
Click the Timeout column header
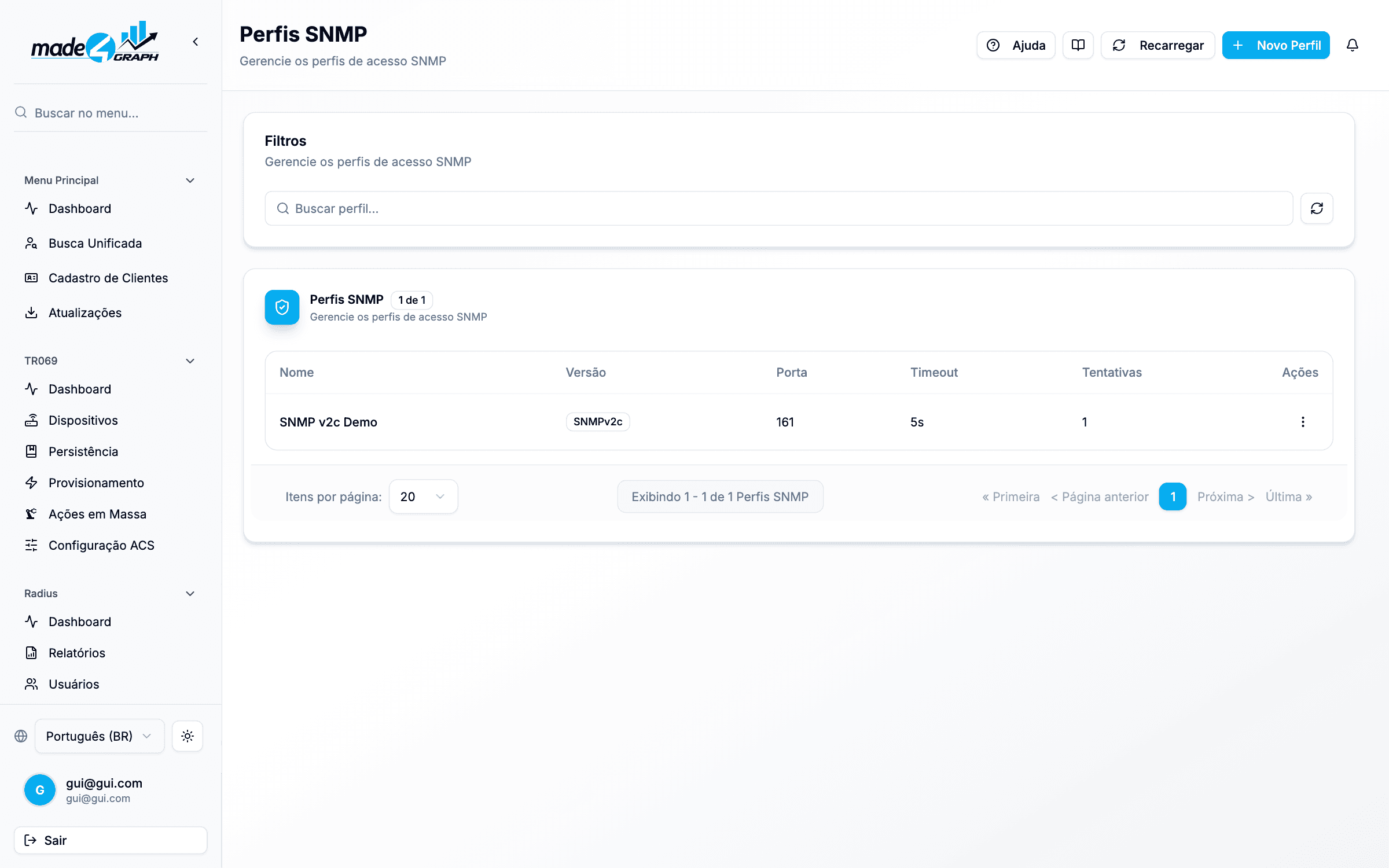(934, 372)
